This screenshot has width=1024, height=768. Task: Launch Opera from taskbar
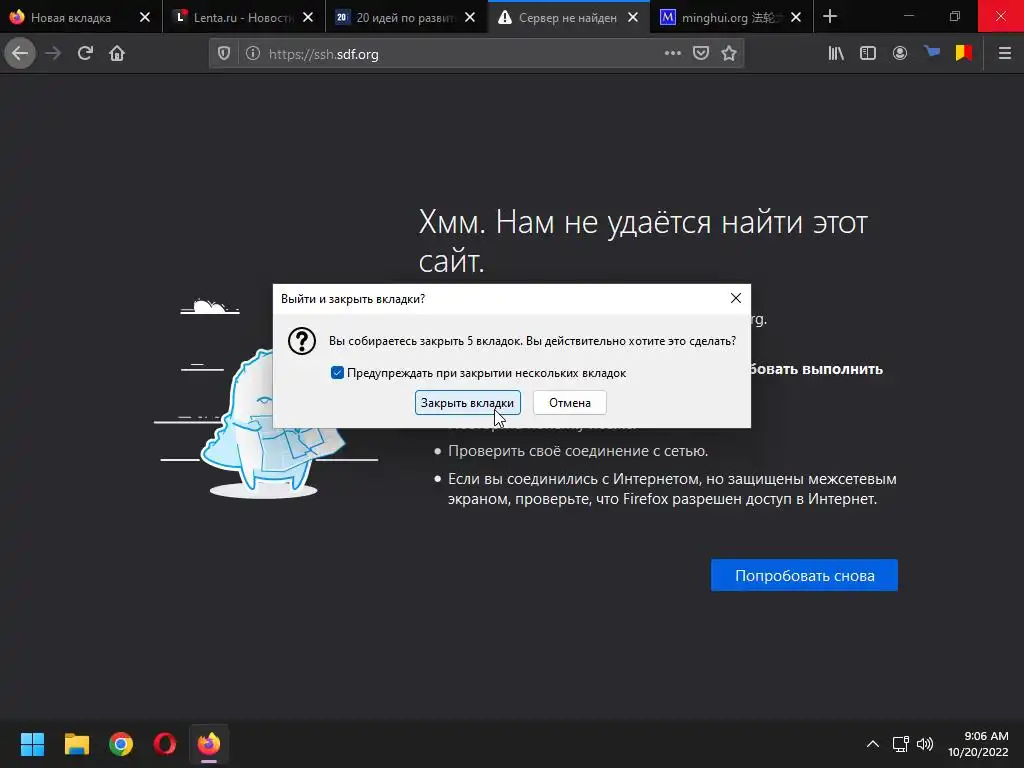tap(165, 744)
